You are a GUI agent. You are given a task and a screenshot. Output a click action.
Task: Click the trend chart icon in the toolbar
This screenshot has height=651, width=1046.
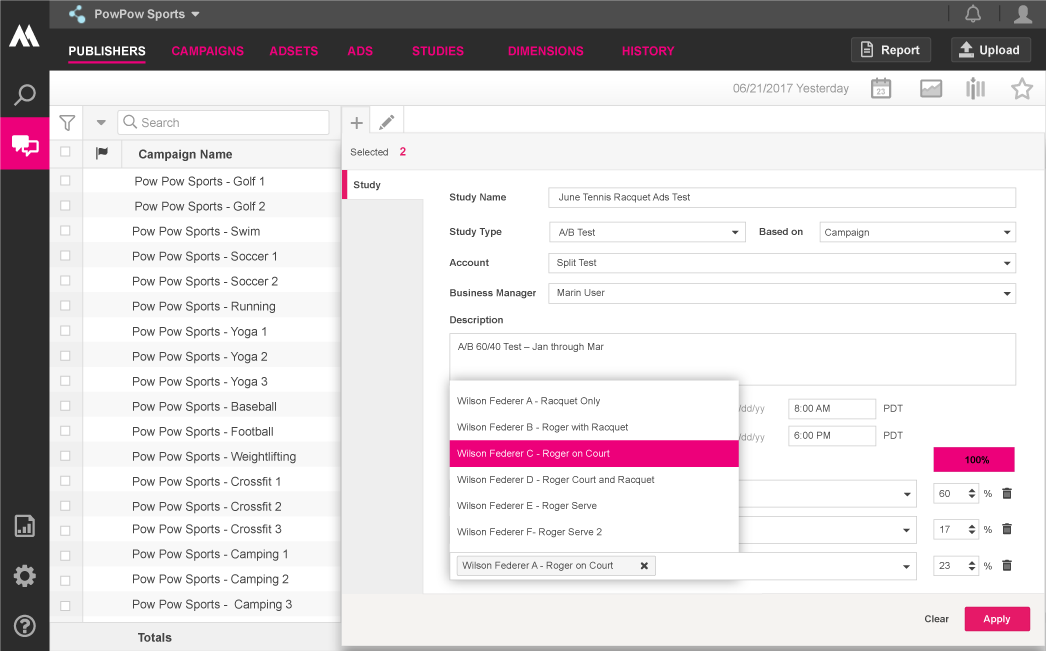(931, 88)
